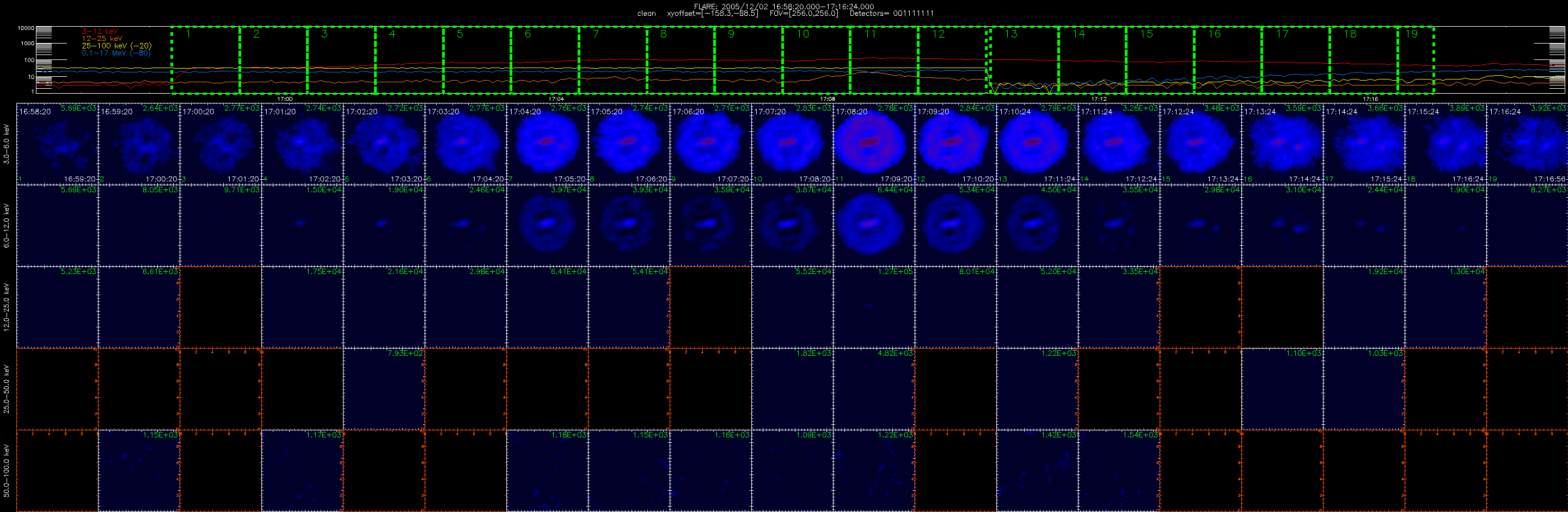Click the 17:08 tick on the time axis

coord(828,99)
